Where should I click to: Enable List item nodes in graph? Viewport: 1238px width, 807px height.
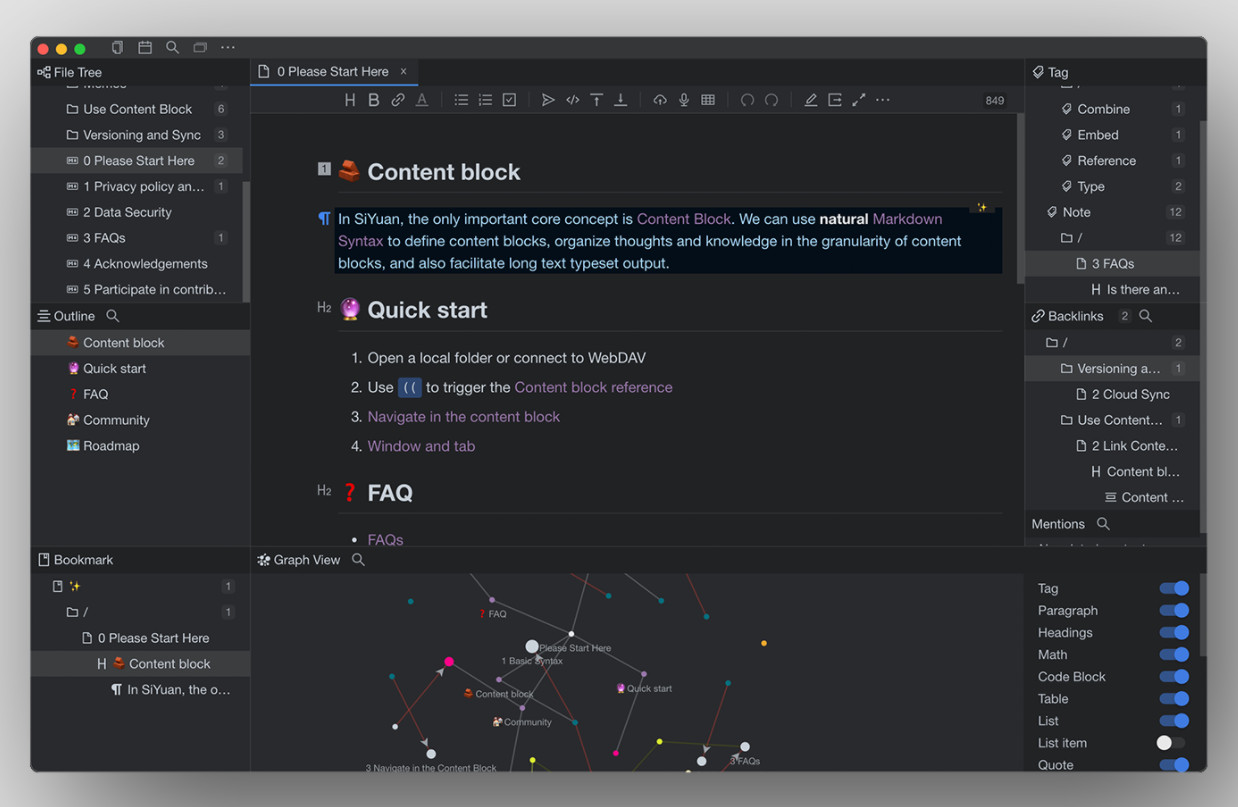(1171, 743)
